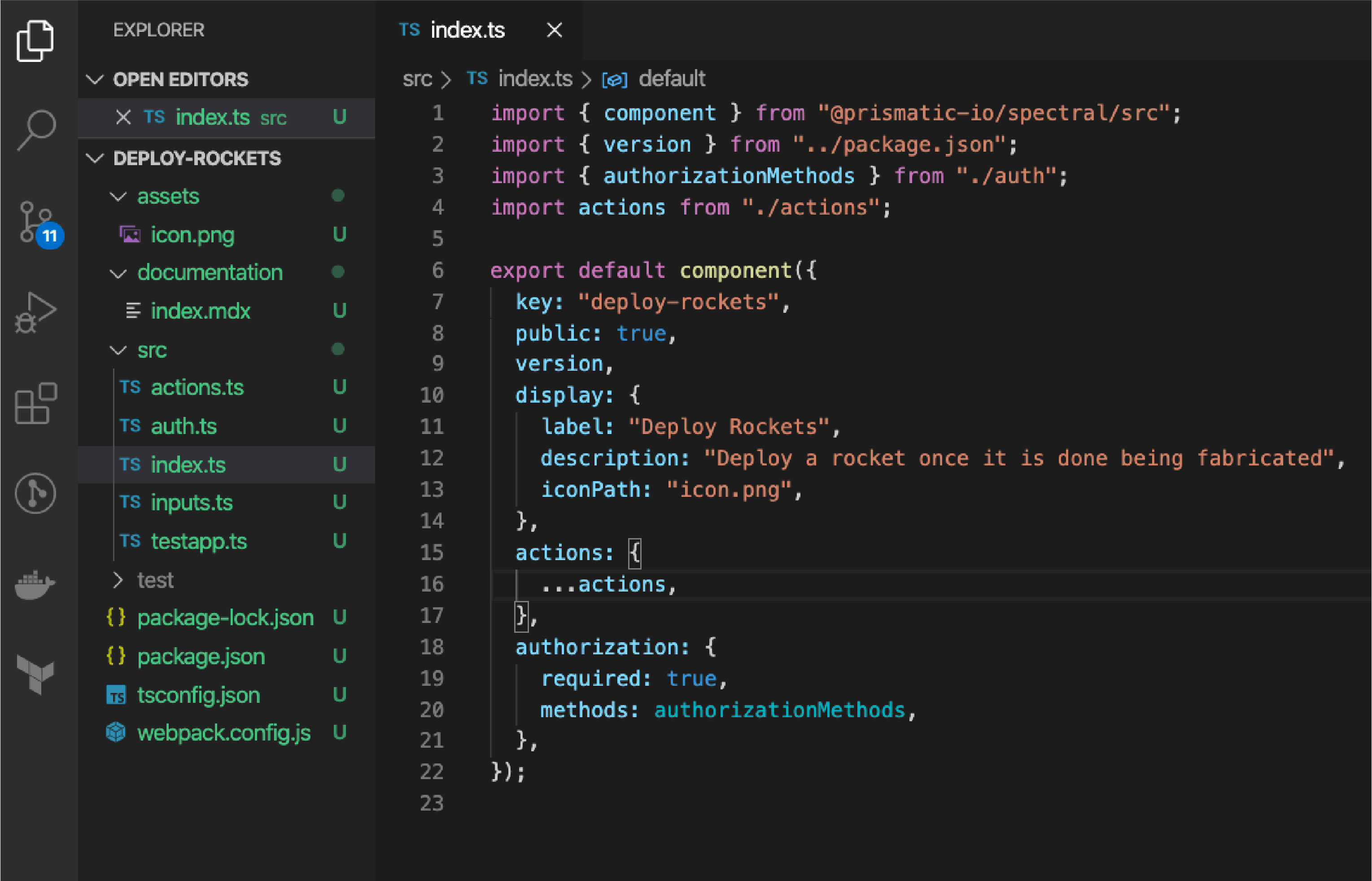Viewport: 1372px width, 881px height.
Task: Click the required: true property
Action: point(628,679)
